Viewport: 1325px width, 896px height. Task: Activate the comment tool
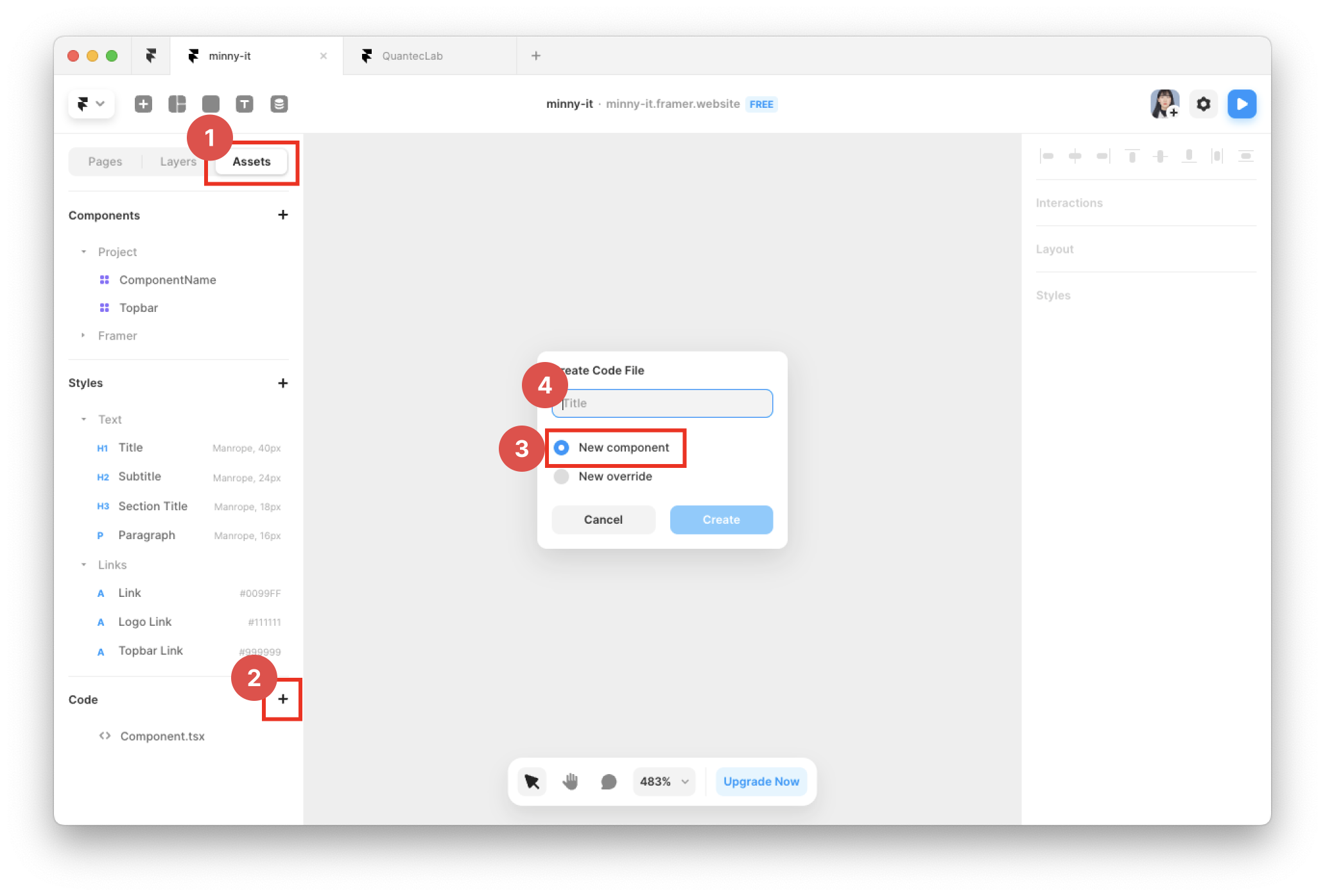(608, 781)
